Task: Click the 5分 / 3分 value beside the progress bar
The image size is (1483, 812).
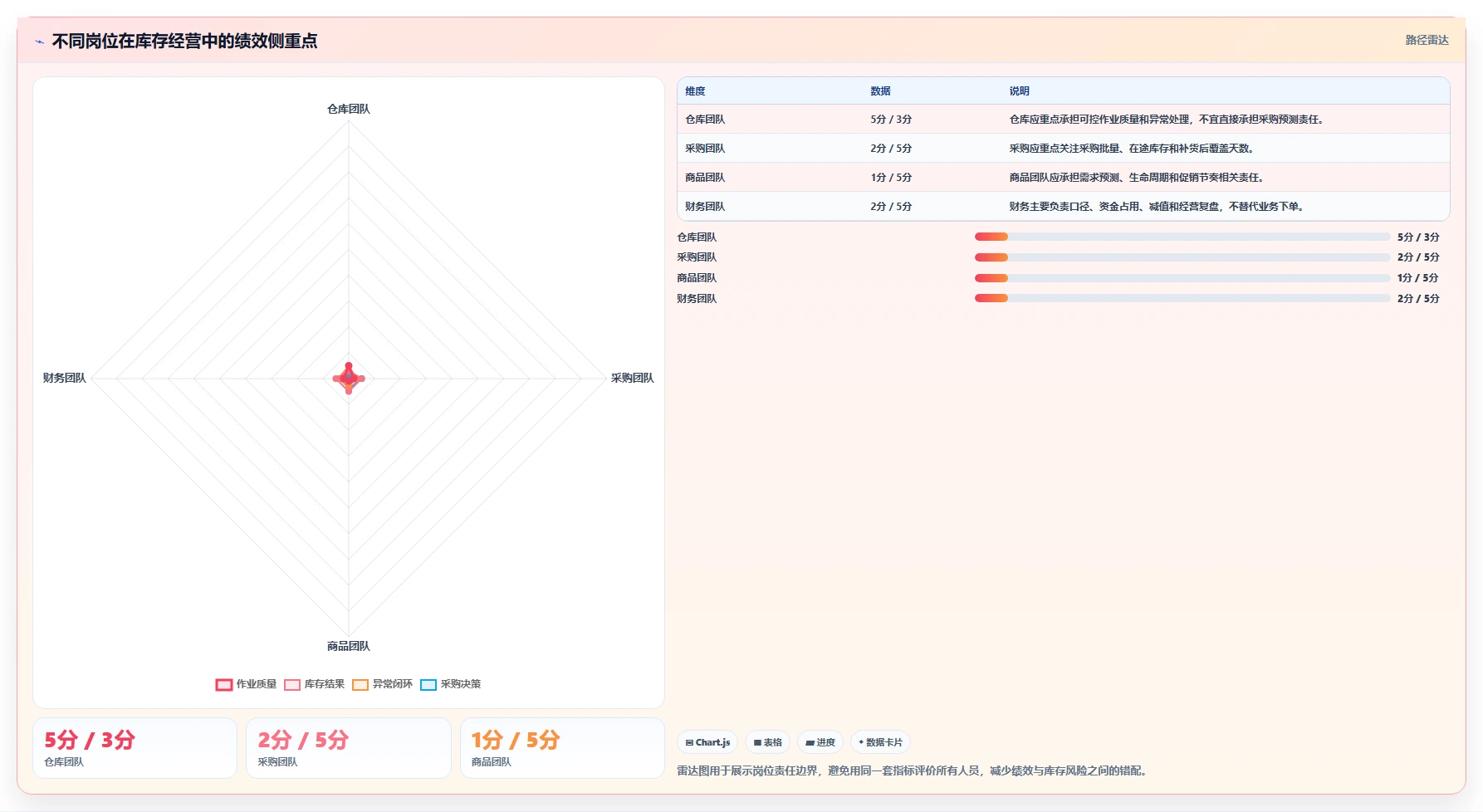Action: [1418, 237]
